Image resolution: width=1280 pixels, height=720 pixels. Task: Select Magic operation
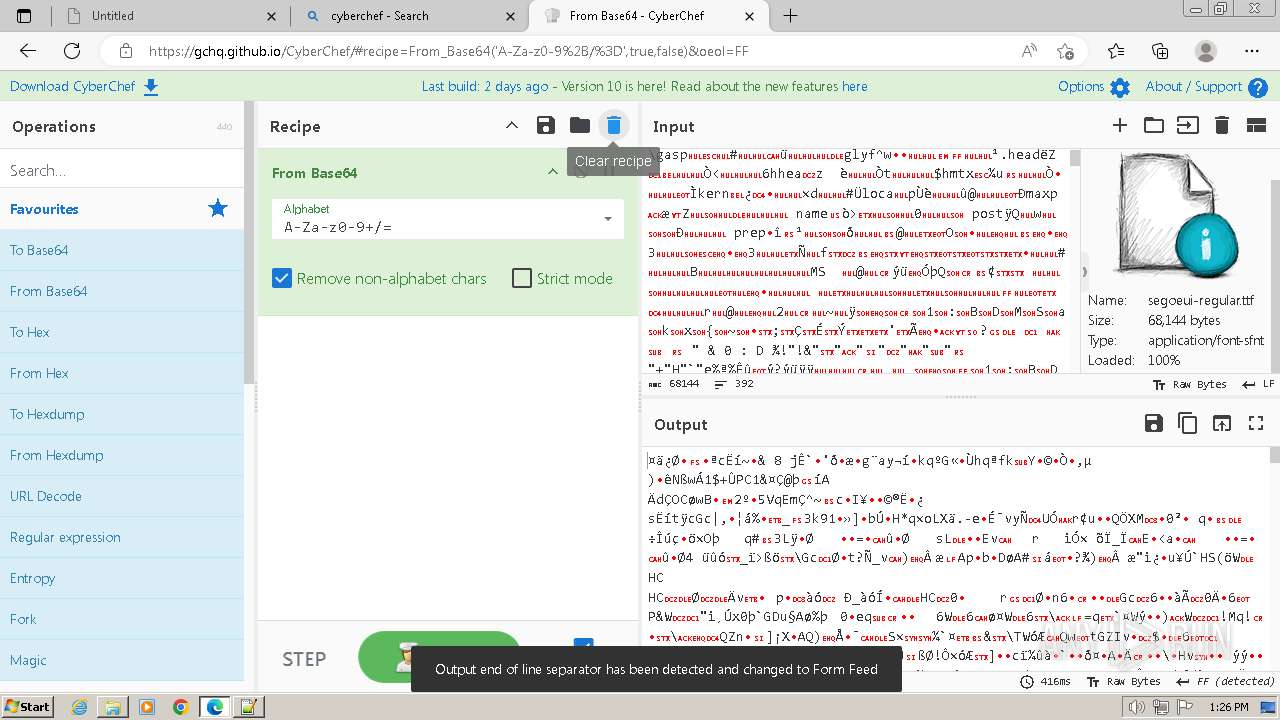pyautogui.click(x=122, y=660)
